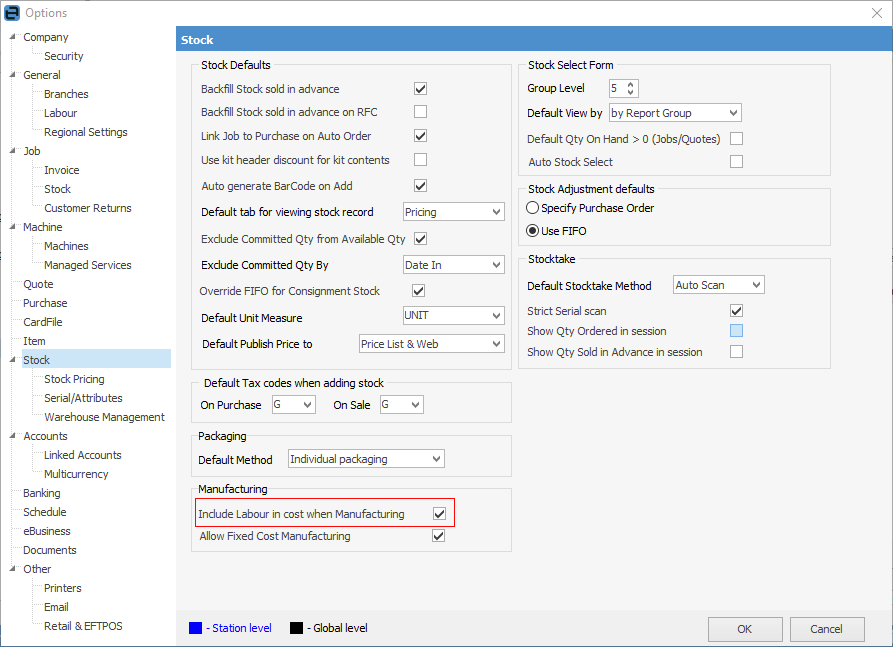Collapse the Company tree node
The width and height of the screenshot is (893, 647).
click(13, 37)
